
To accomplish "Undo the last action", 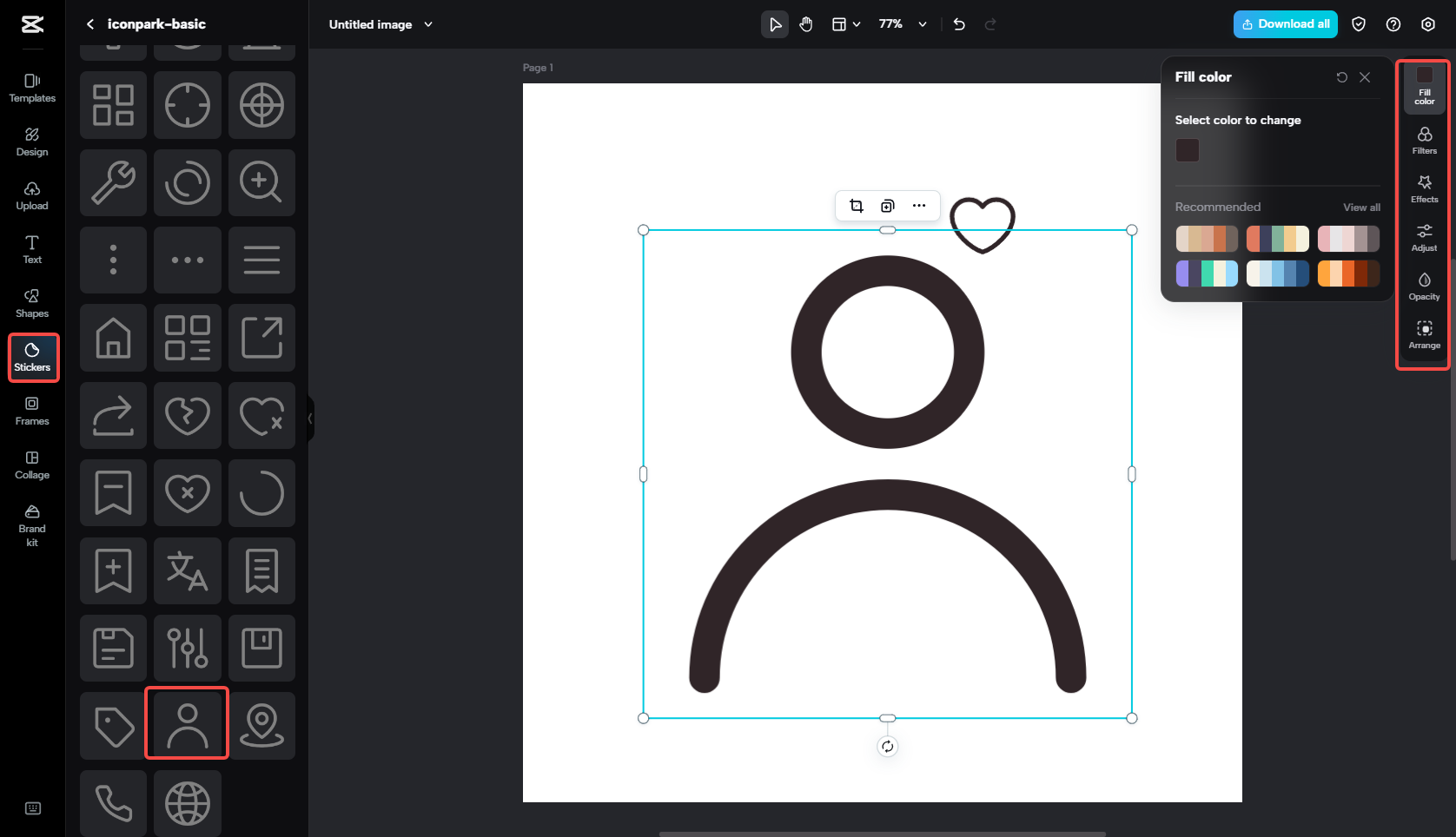I will [959, 24].
